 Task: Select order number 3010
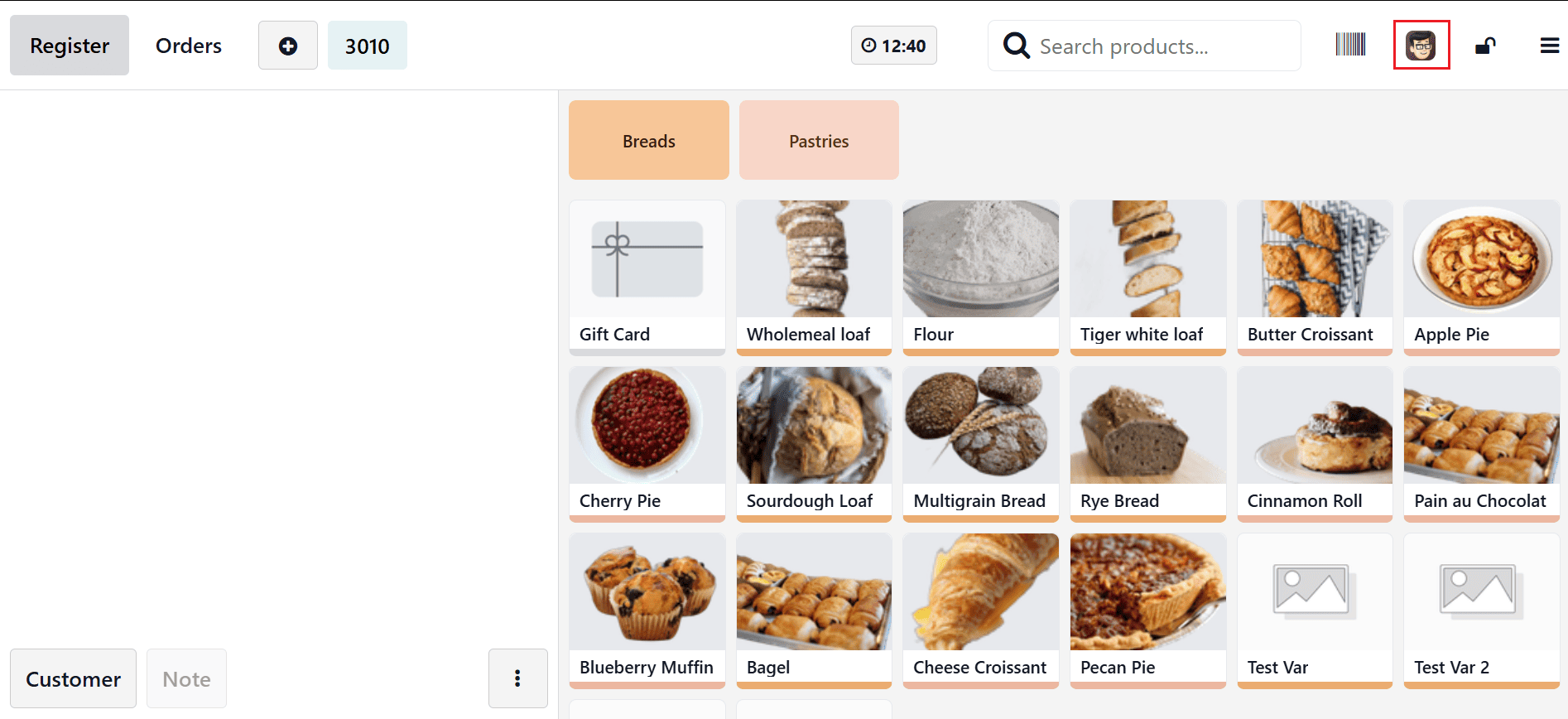367,46
